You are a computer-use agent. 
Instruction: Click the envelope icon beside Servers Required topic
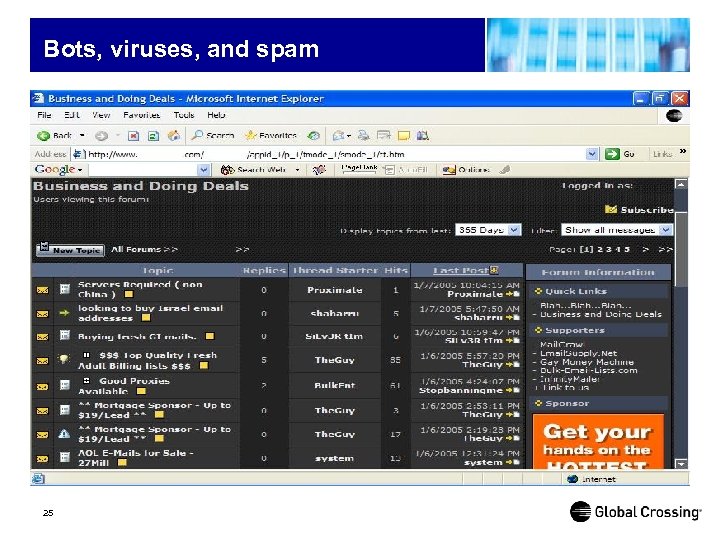[x=42, y=290]
